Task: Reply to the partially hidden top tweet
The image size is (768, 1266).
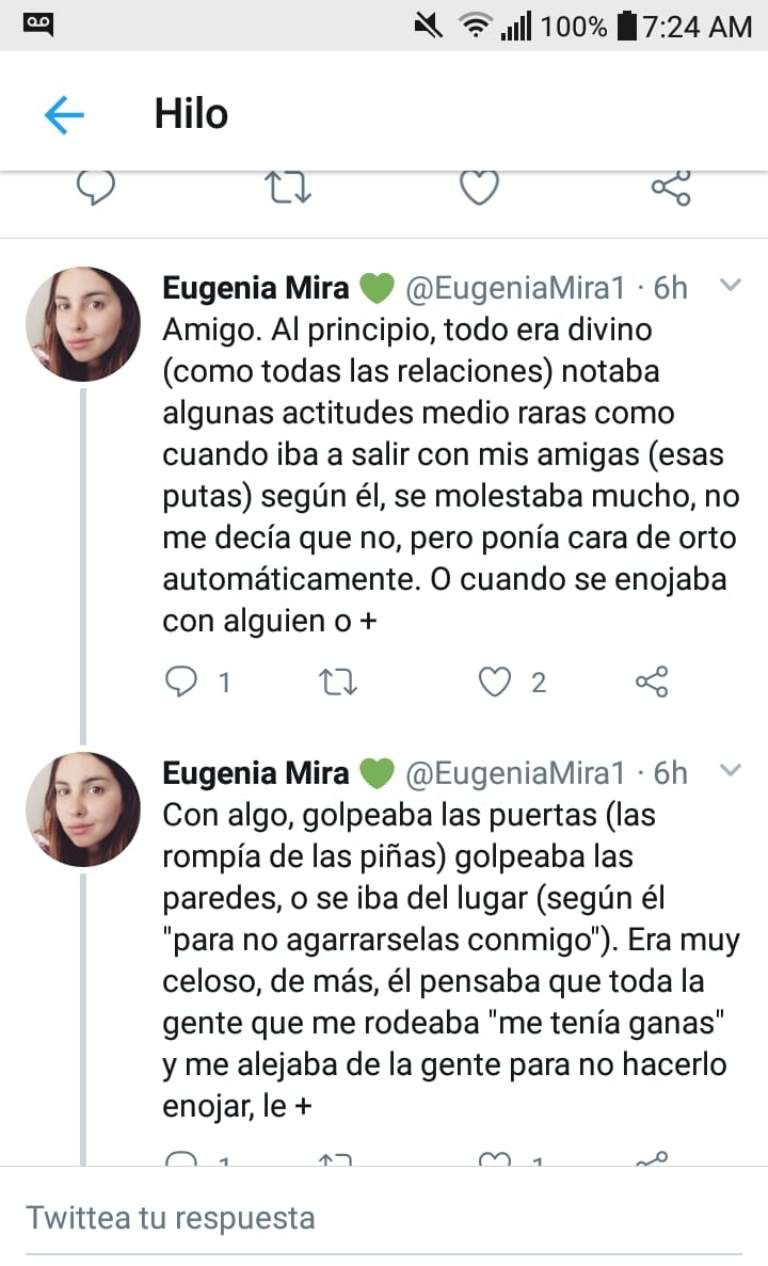Action: click(x=97, y=188)
